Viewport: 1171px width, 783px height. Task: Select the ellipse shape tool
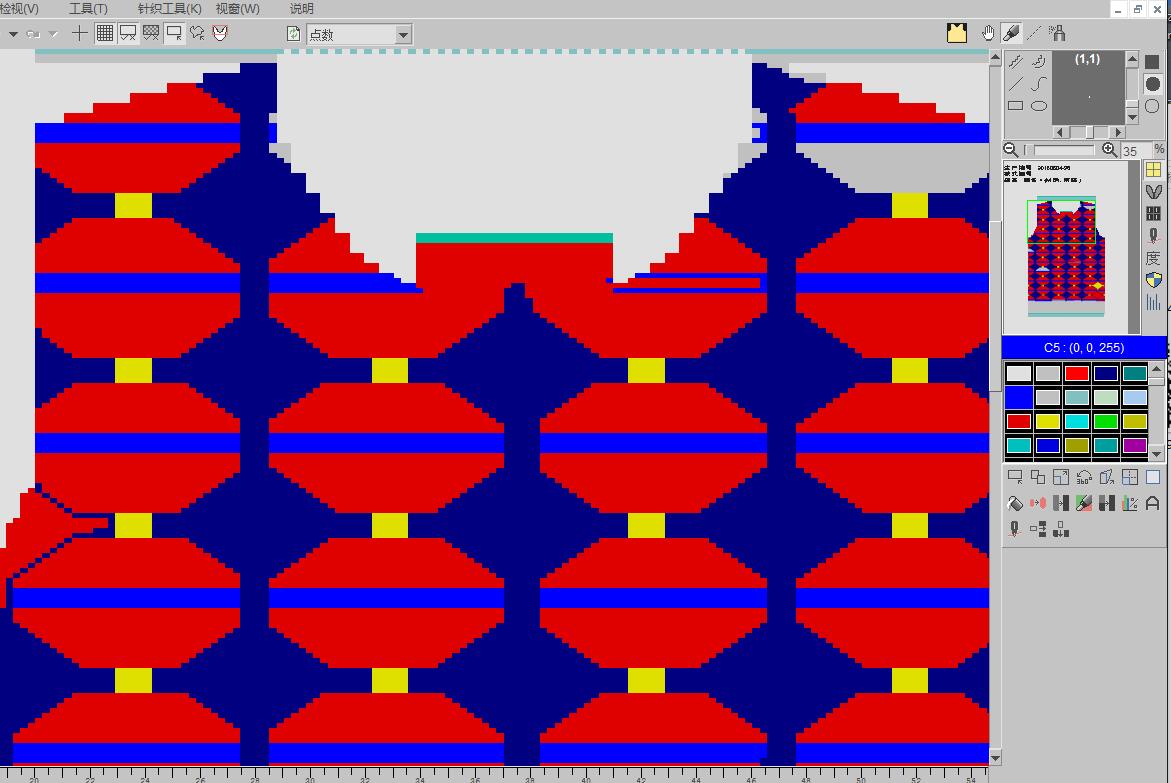[1039, 106]
